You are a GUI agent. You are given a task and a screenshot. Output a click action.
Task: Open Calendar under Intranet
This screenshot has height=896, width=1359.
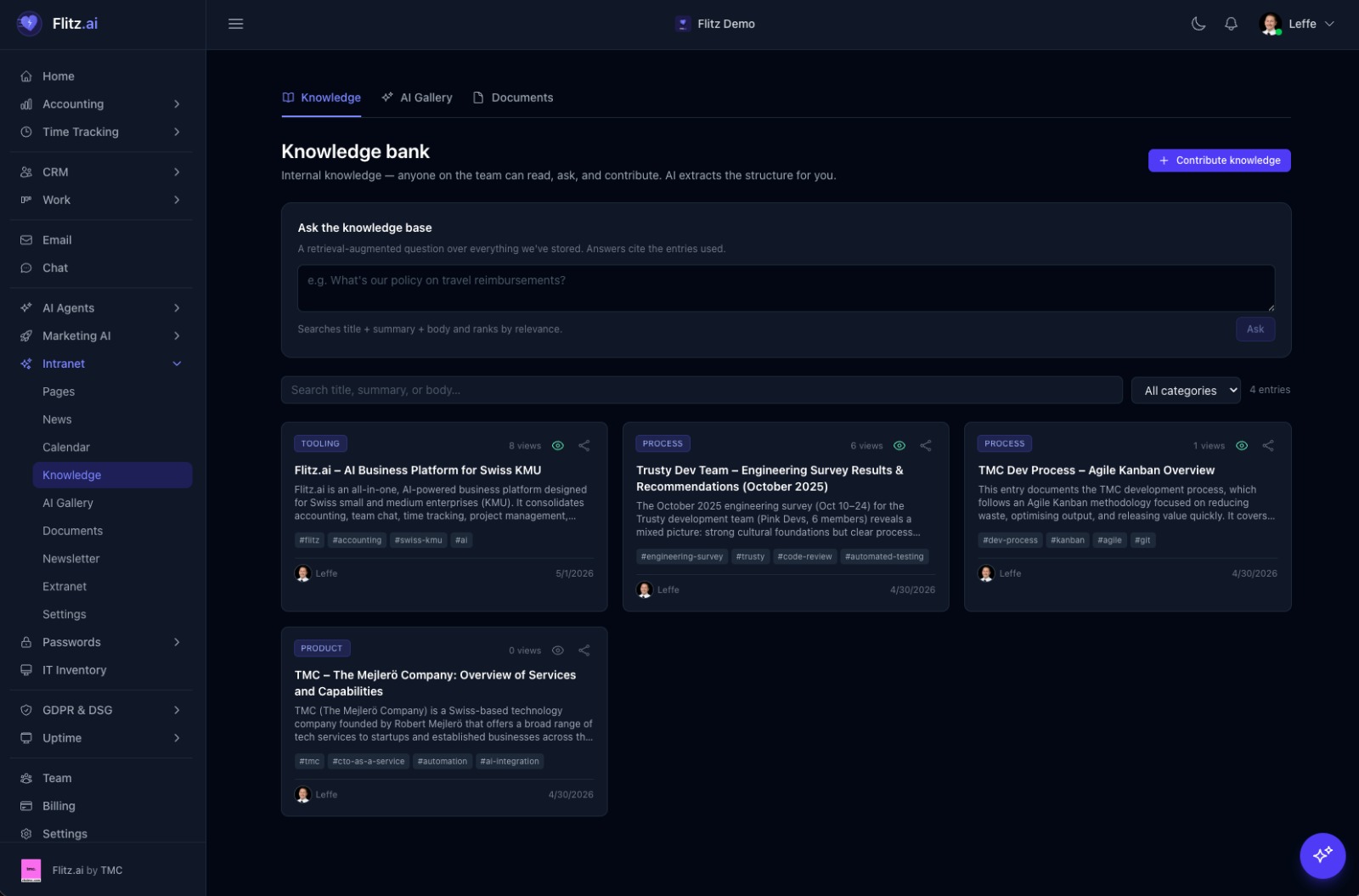pyautogui.click(x=66, y=448)
